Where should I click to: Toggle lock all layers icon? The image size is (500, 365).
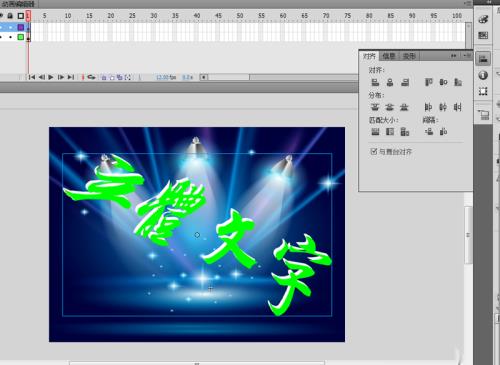[10, 16]
